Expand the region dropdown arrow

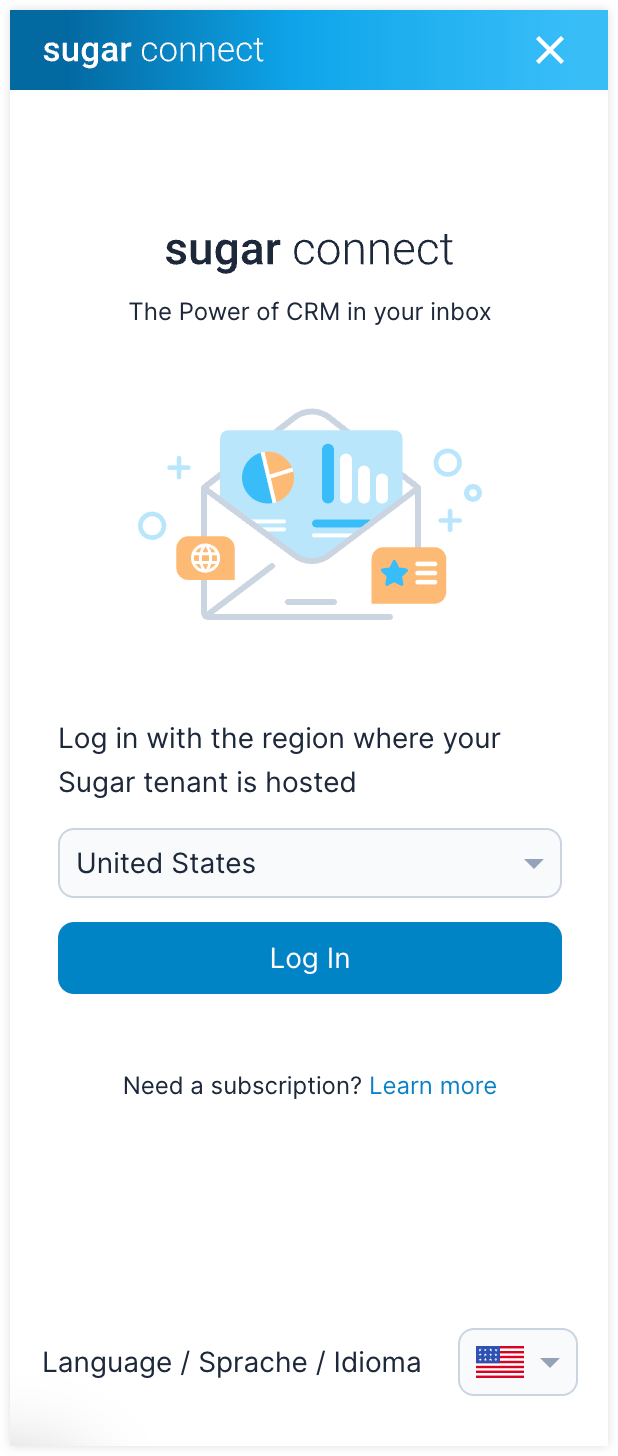click(533, 863)
